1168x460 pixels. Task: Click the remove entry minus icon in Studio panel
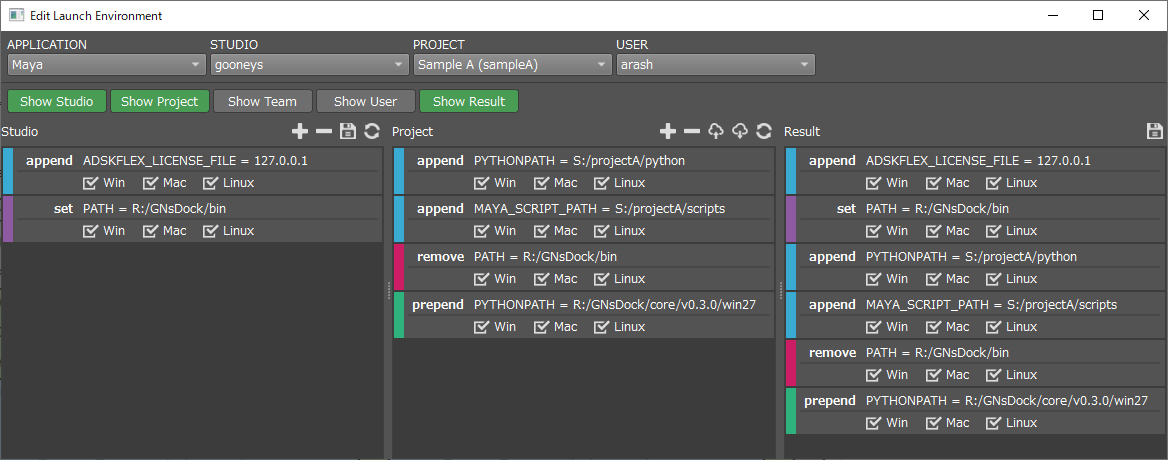[x=324, y=131]
